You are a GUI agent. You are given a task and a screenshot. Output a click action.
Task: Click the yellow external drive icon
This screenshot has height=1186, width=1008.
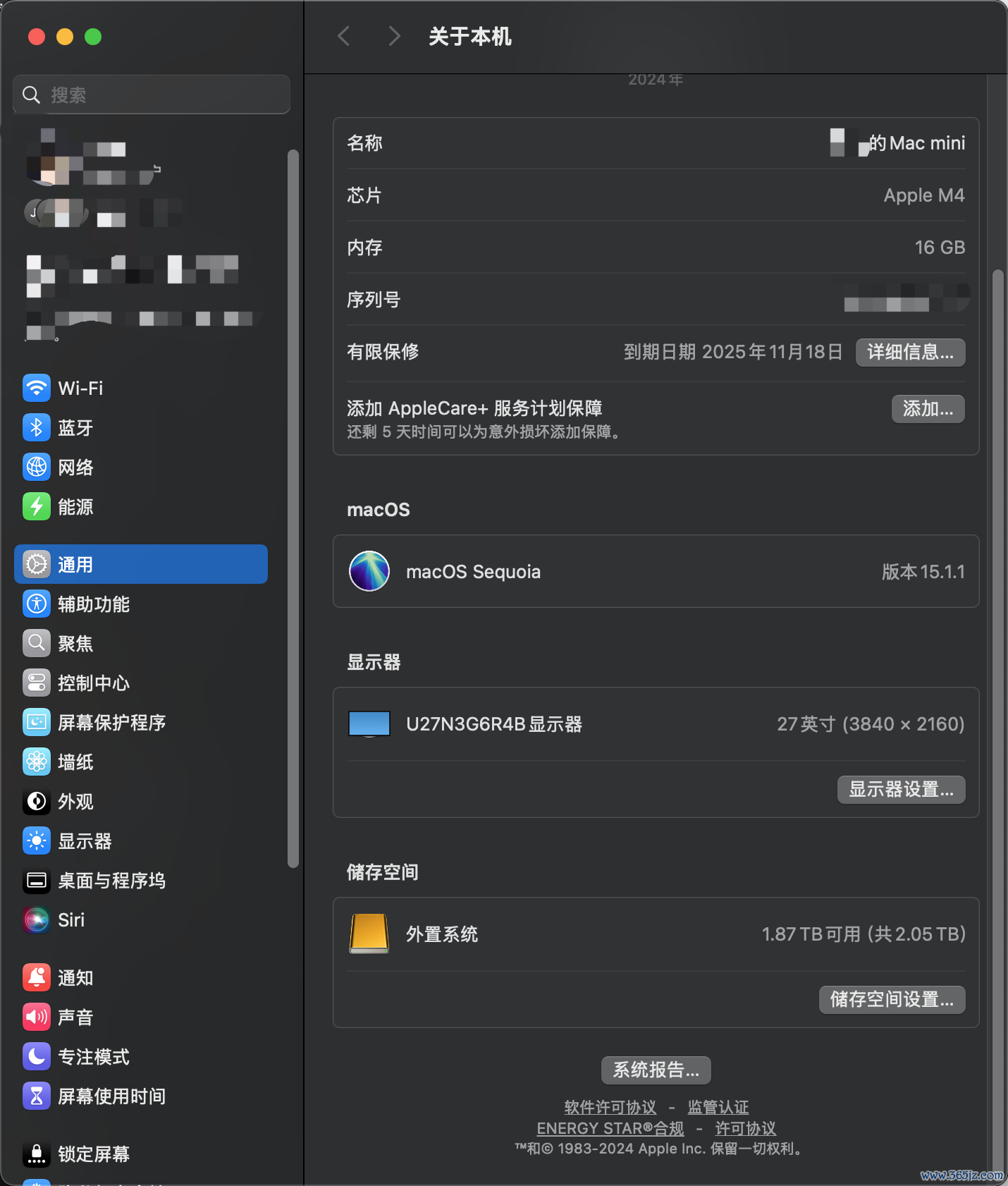[x=369, y=934]
